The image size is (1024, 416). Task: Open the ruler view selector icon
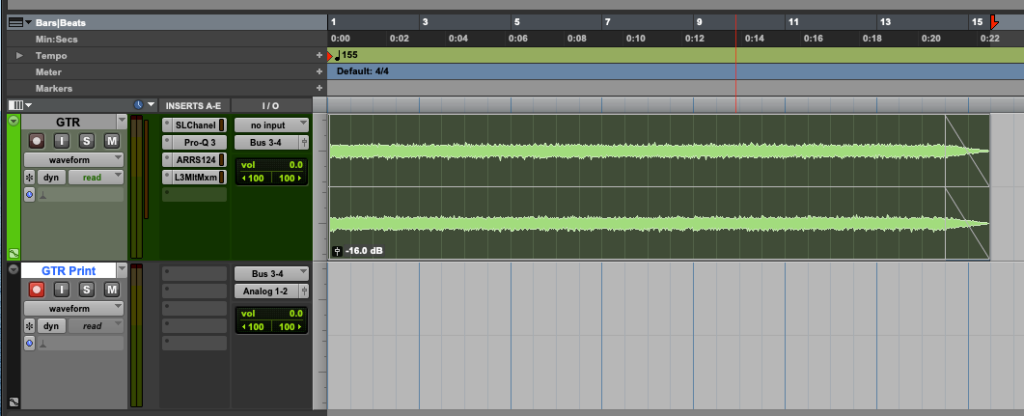pos(16,22)
